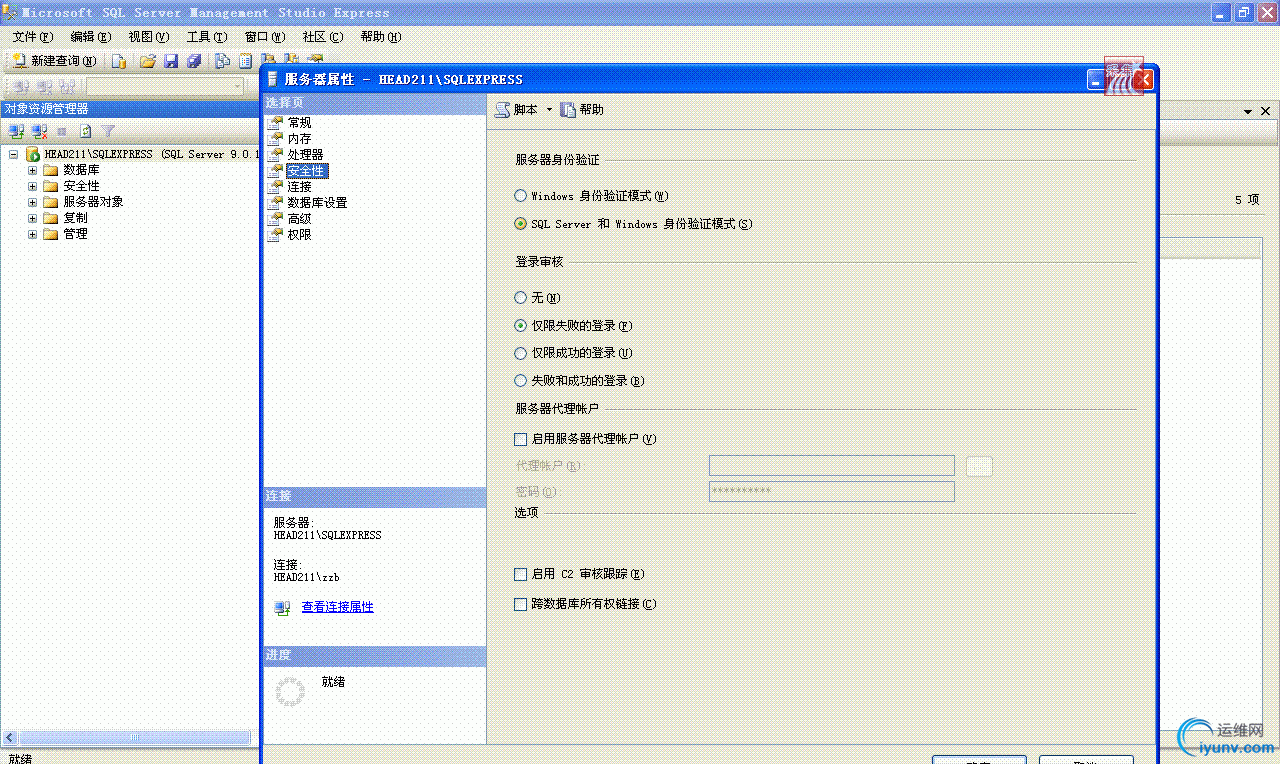Close the summary document pane
1280x764 pixels.
pos(1266,112)
